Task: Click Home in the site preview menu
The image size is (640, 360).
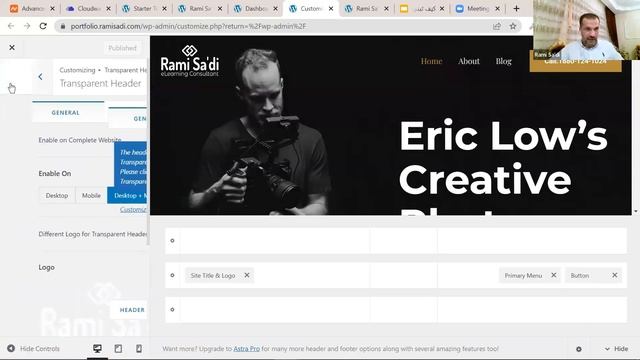Action: click(x=431, y=61)
